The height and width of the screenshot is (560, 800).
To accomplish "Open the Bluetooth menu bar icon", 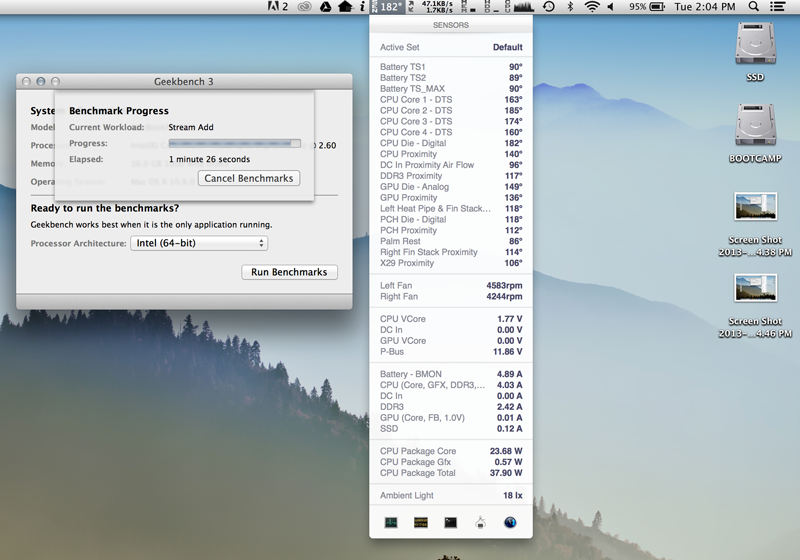I will (x=570, y=7).
